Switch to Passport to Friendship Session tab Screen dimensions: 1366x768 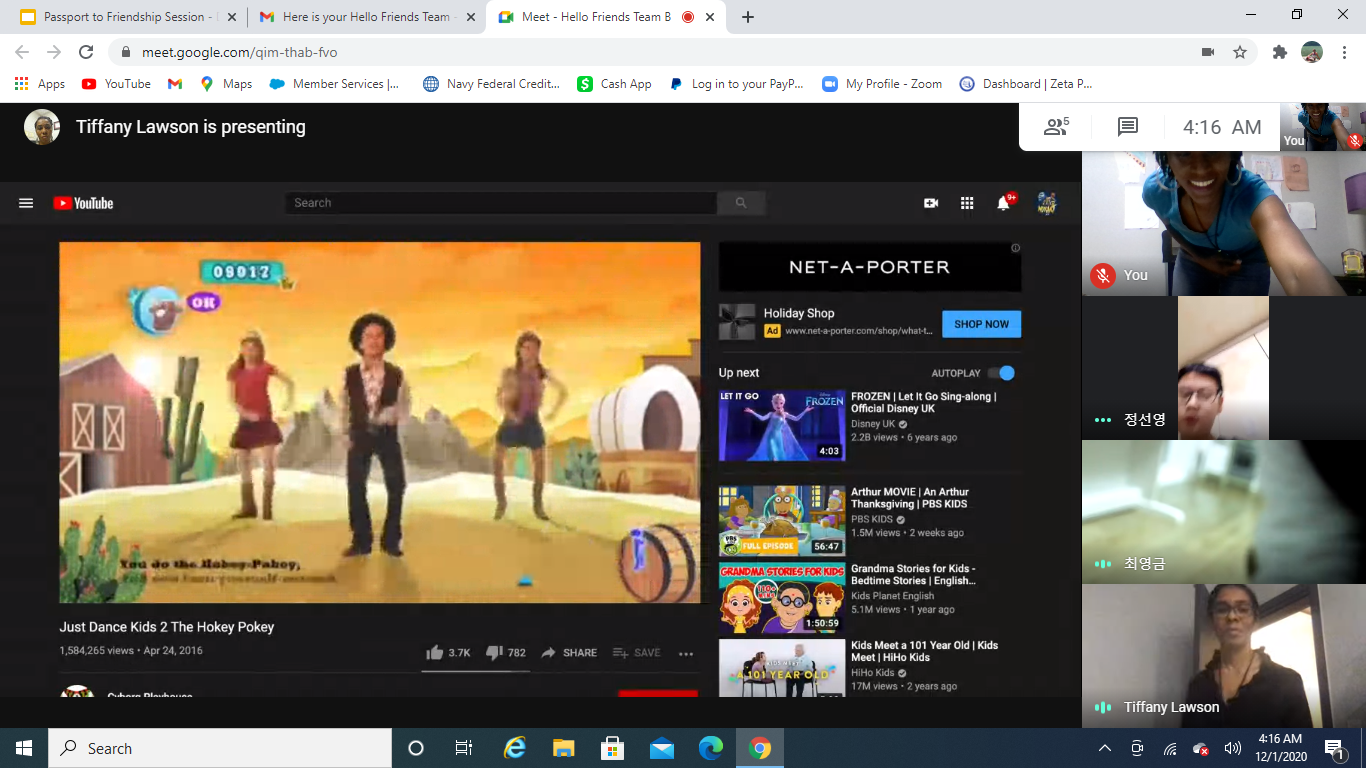pyautogui.click(x=127, y=17)
